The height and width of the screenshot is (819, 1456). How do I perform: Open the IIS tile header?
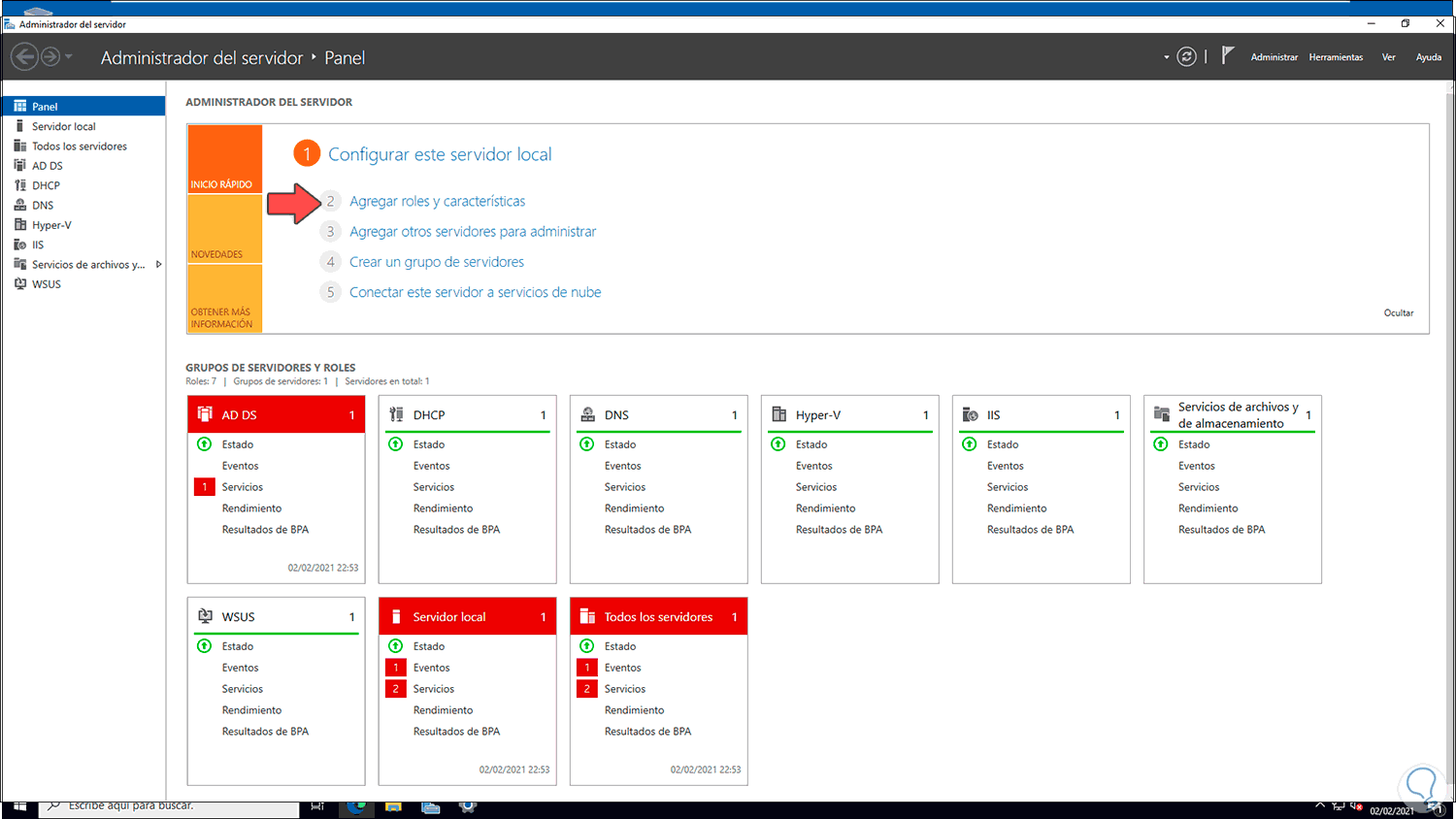1041,414
